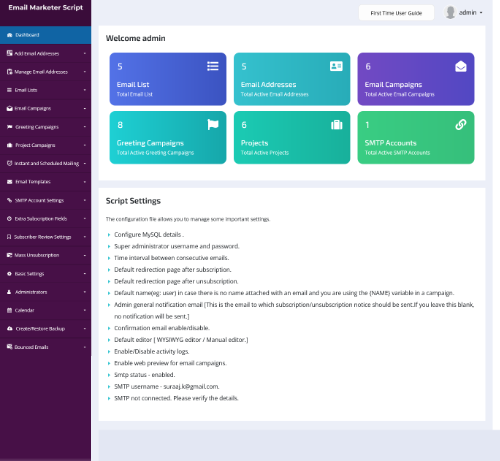This screenshot has width=500, height=461.
Task: Expand Basic Settings submenu arrow
Action: pos(85,274)
